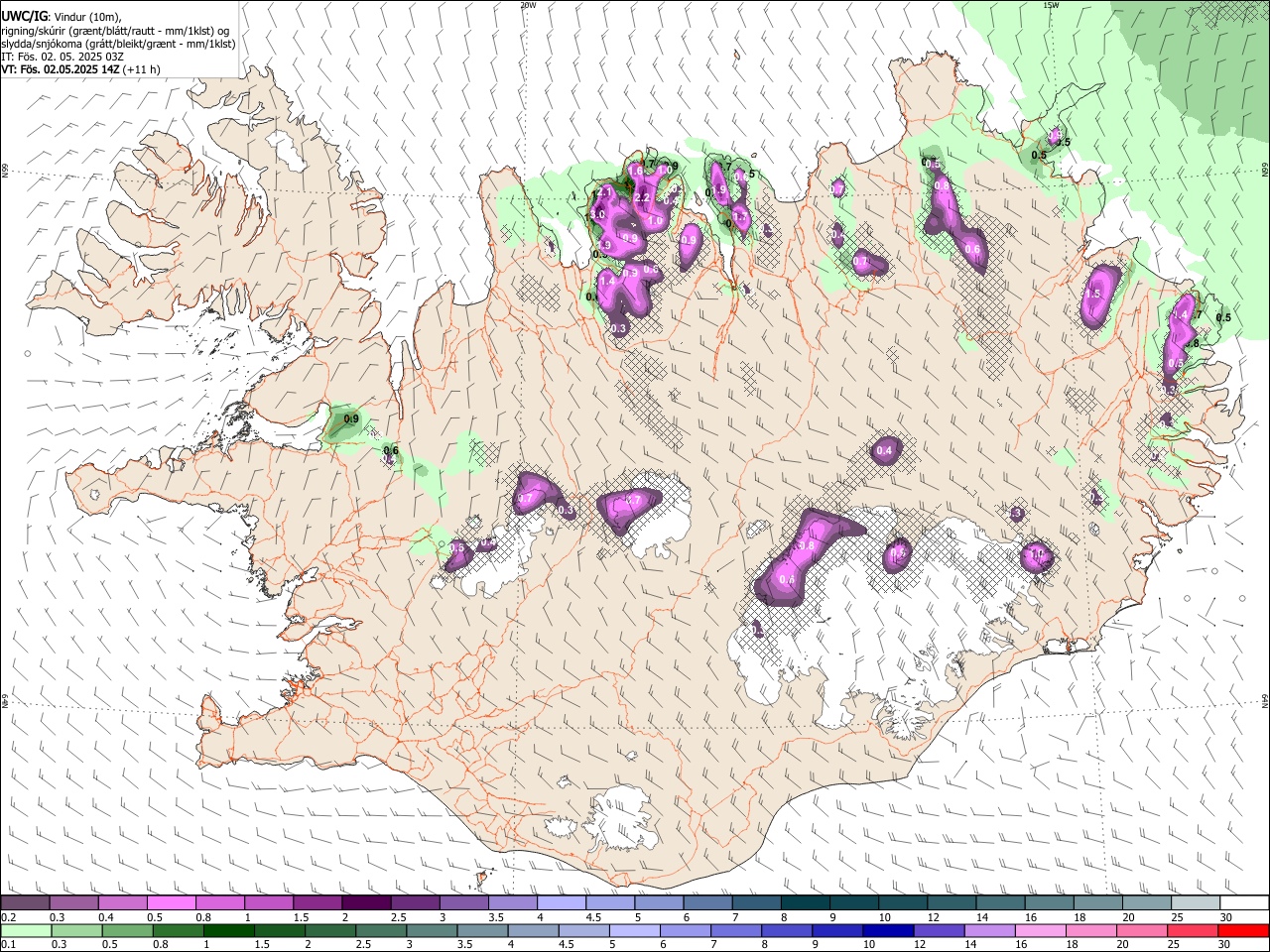
Task: Choose the medium green swatch above lower 0.5
Action: [x=127, y=930]
